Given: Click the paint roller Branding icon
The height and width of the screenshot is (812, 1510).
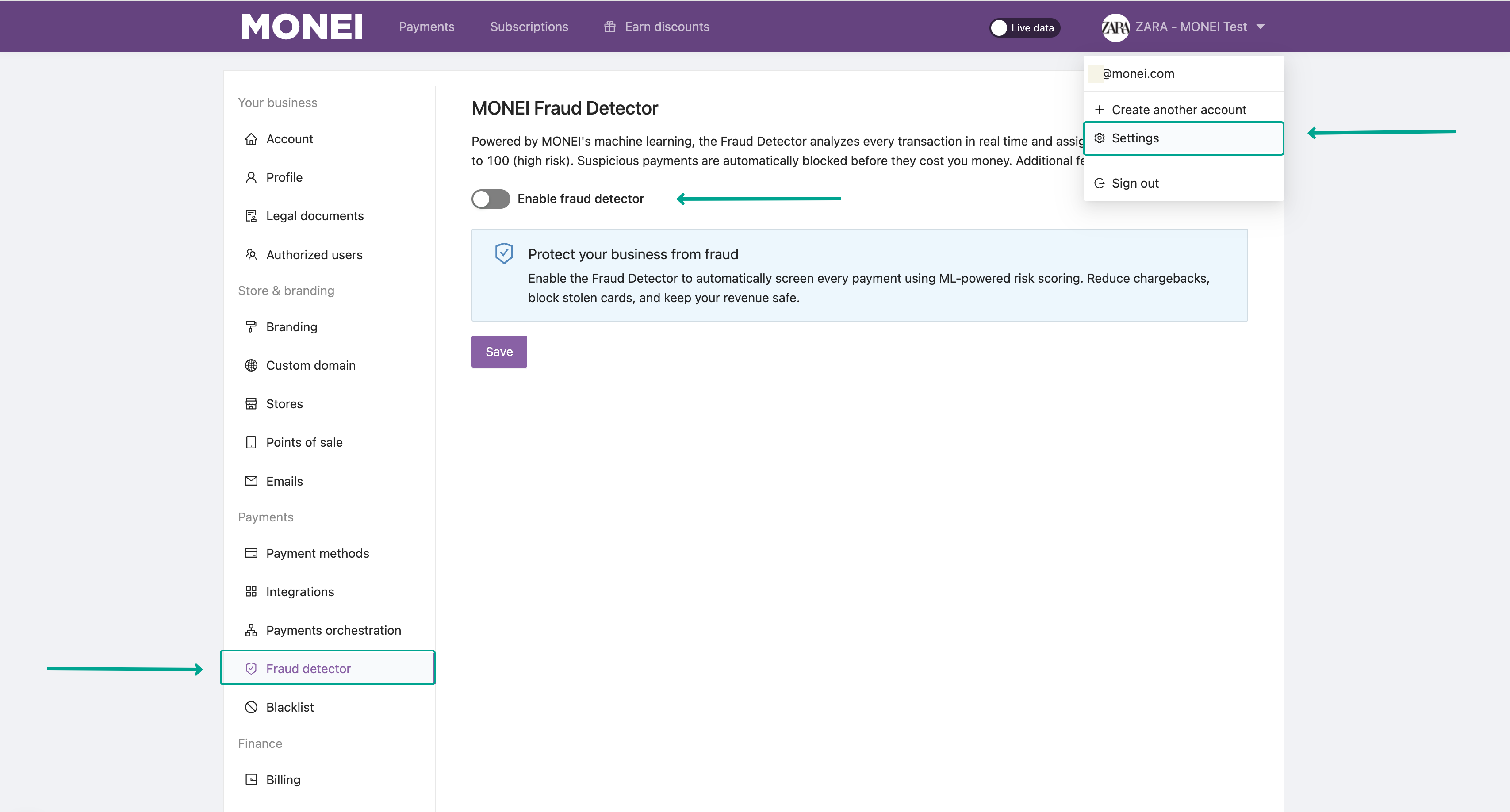Looking at the screenshot, I should [x=251, y=326].
